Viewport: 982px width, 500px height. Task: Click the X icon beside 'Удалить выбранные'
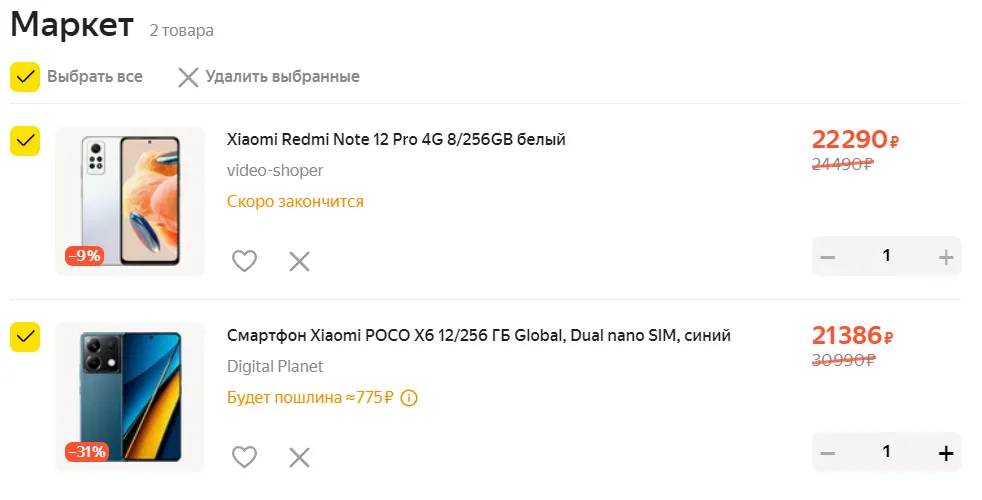click(x=188, y=77)
